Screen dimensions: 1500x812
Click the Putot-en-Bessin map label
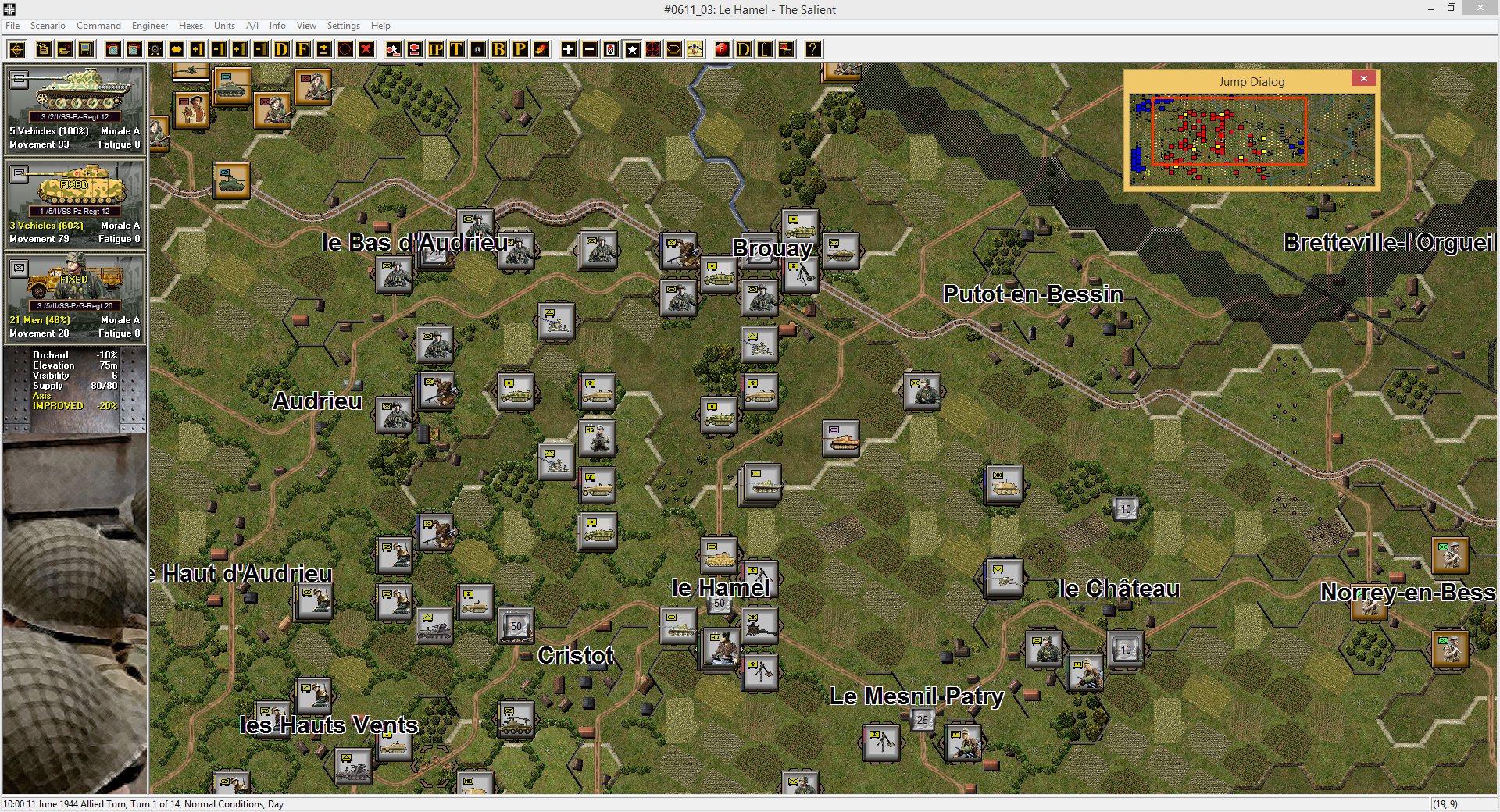(1033, 294)
